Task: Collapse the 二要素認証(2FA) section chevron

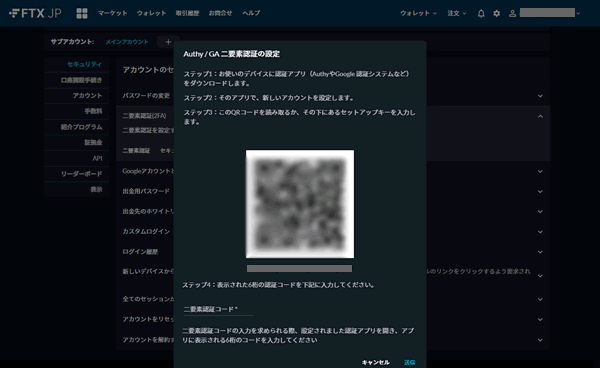Action: [540, 116]
